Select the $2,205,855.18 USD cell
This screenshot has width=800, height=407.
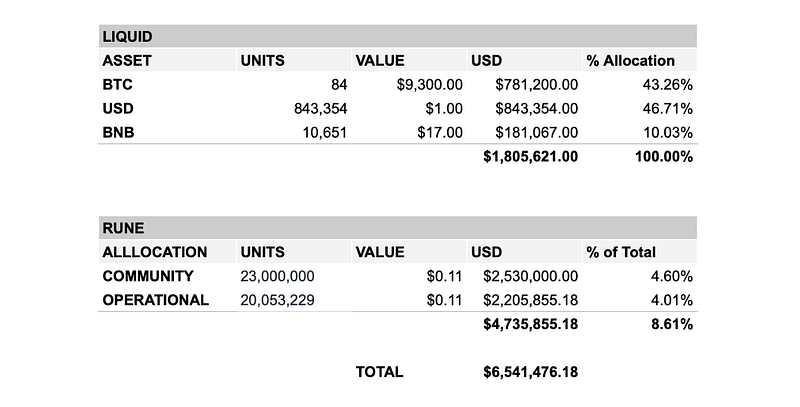click(524, 300)
